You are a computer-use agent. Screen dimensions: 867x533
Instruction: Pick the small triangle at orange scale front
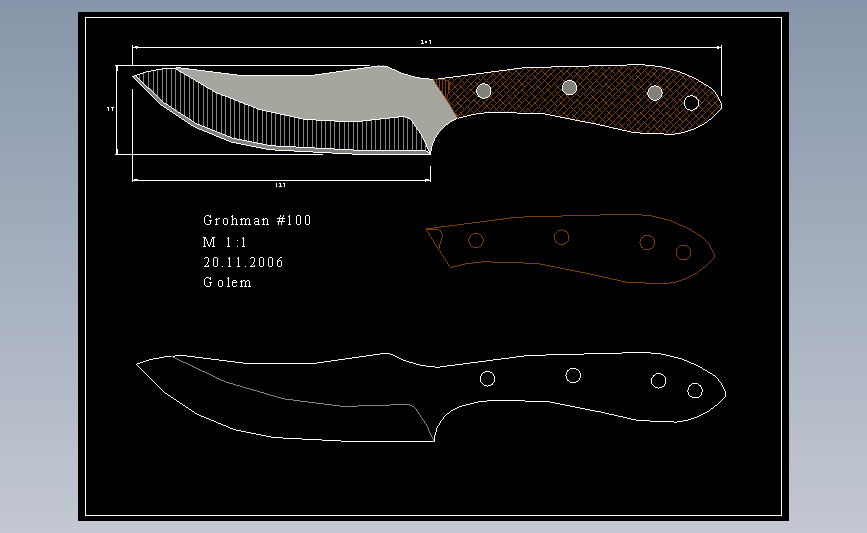coord(436,238)
